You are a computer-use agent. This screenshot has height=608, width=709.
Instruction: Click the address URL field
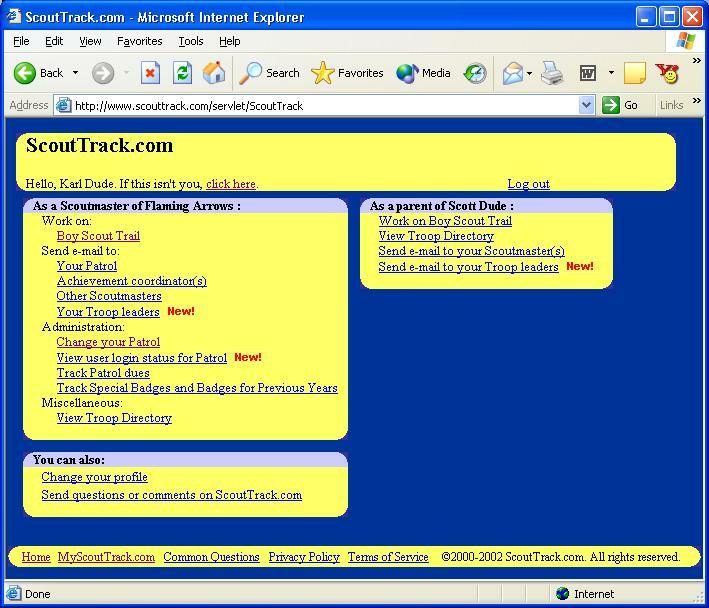[x=325, y=105]
